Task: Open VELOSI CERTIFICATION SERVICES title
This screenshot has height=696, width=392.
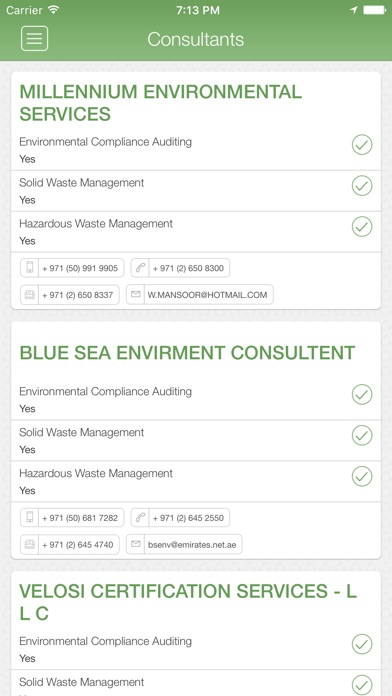Action: [x=188, y=602]
